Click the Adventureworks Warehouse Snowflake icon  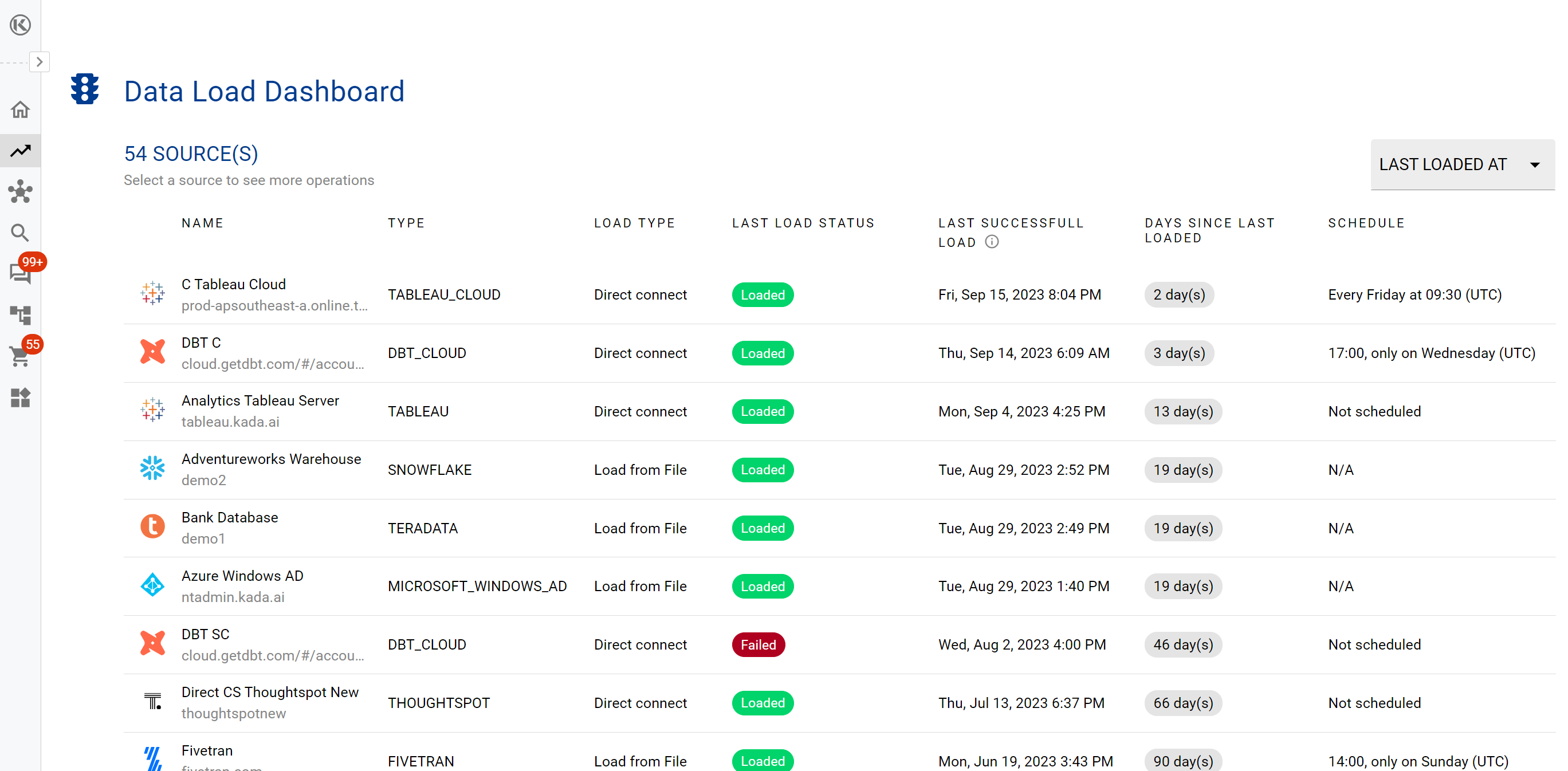coord(152,469)
